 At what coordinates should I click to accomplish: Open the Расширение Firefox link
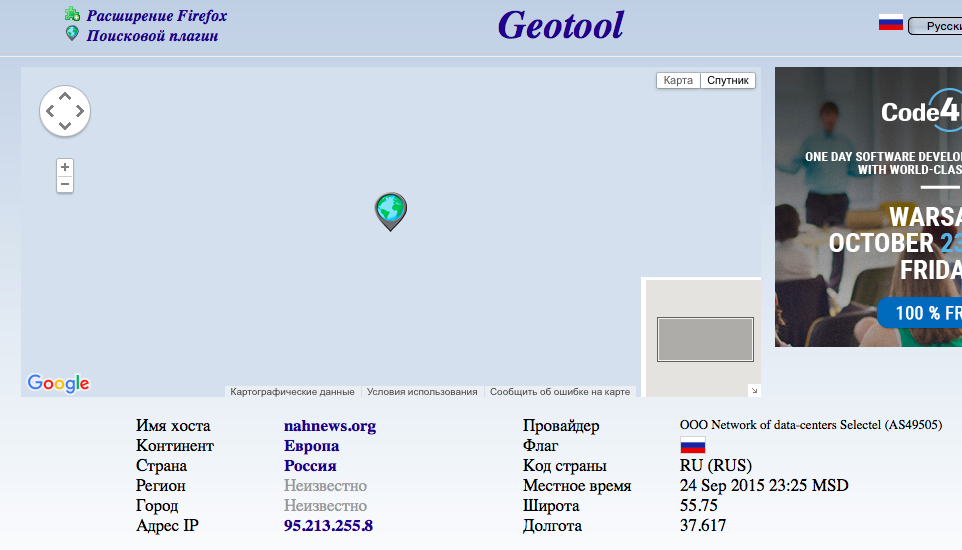tap(156, 16)
